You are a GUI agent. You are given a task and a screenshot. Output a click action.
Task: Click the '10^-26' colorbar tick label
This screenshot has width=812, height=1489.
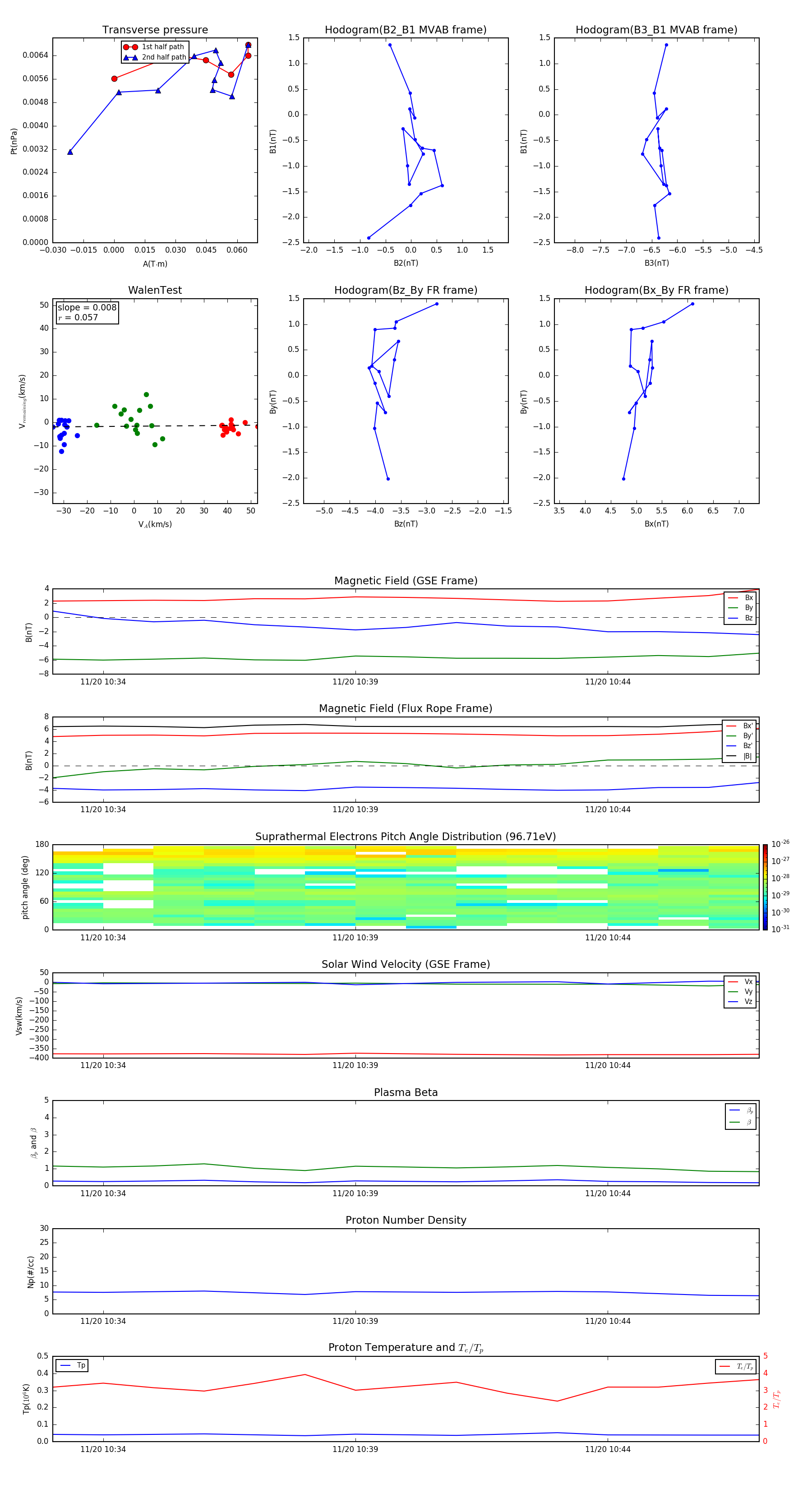[x=780, y=844]
